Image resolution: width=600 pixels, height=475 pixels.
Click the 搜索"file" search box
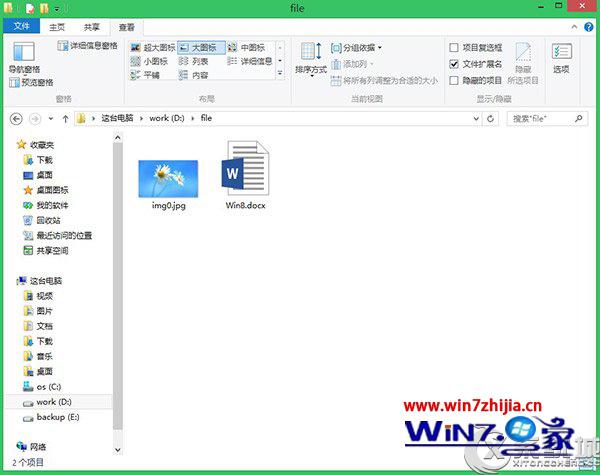547,119
